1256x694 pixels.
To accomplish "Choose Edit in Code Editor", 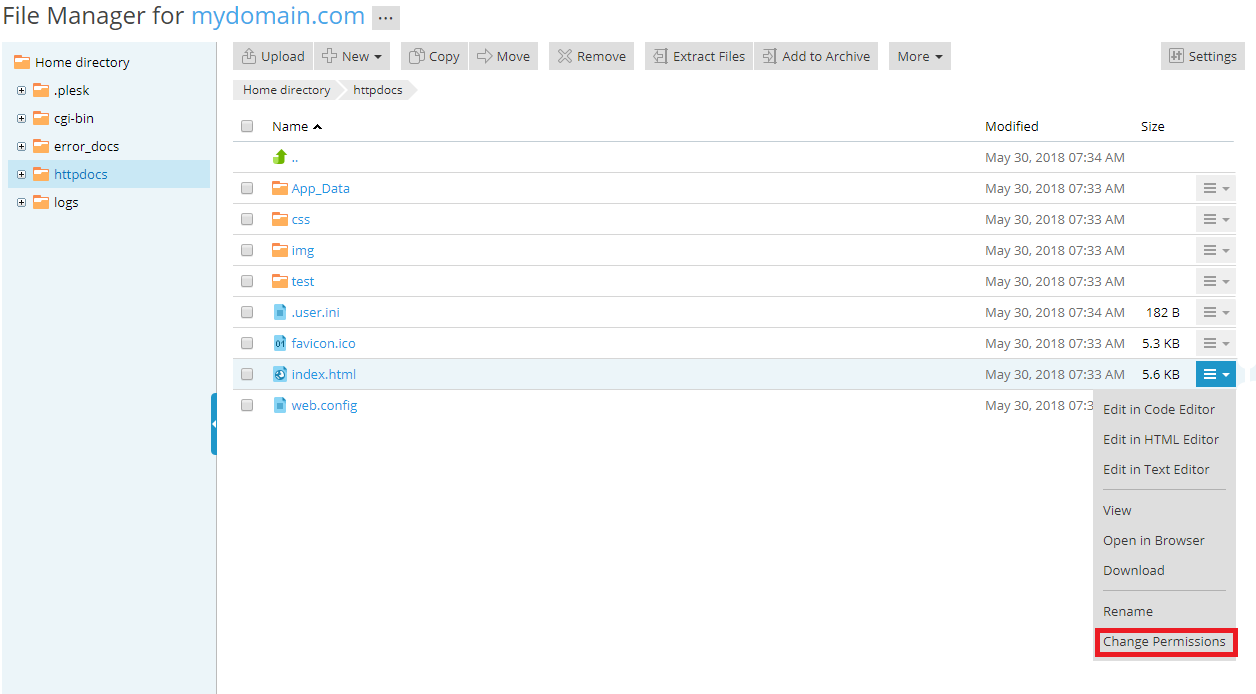I will pyautogui.click(x=1158, y=409).
